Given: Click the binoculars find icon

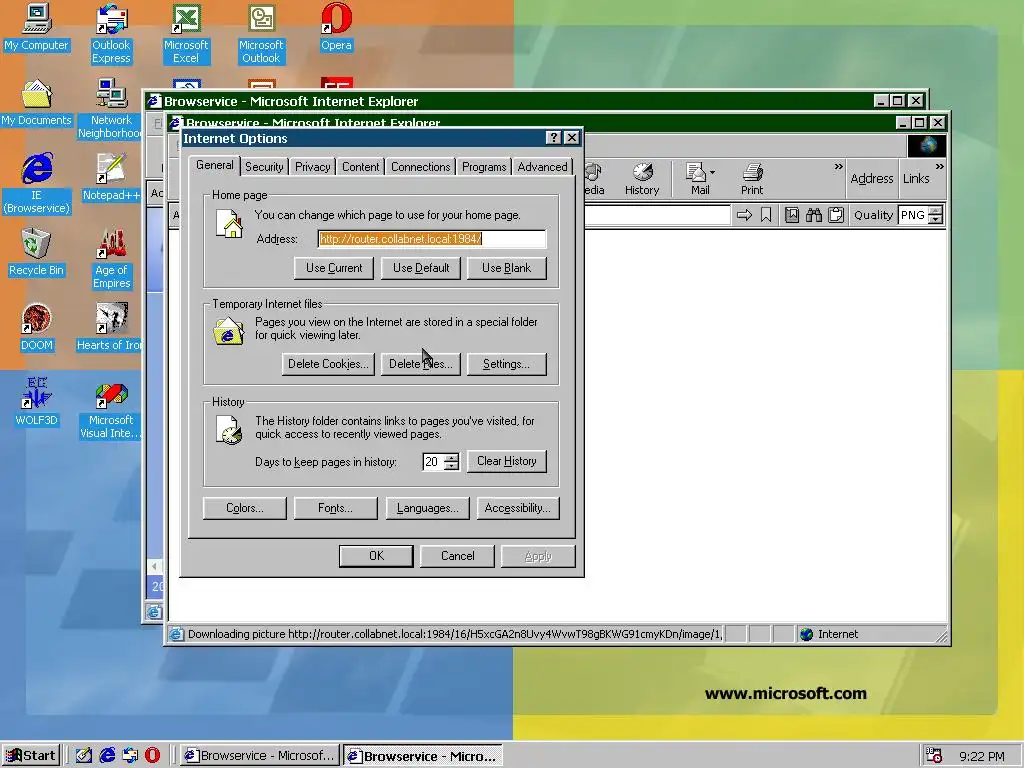Looking at the screenshot, I should [814, 215].
